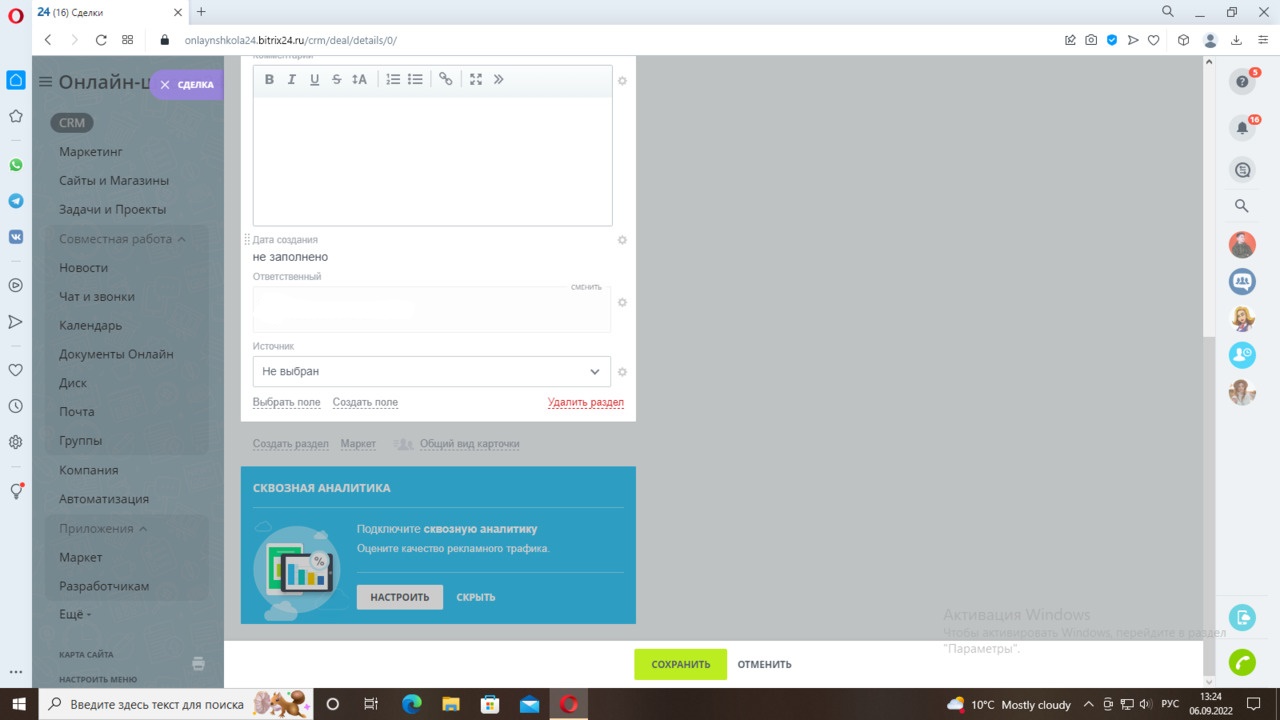Screen dimensions: 1280x720
Task: Hide the Сквозная аналитика banner
Action: pyautogui.click(x=476, y=597)
